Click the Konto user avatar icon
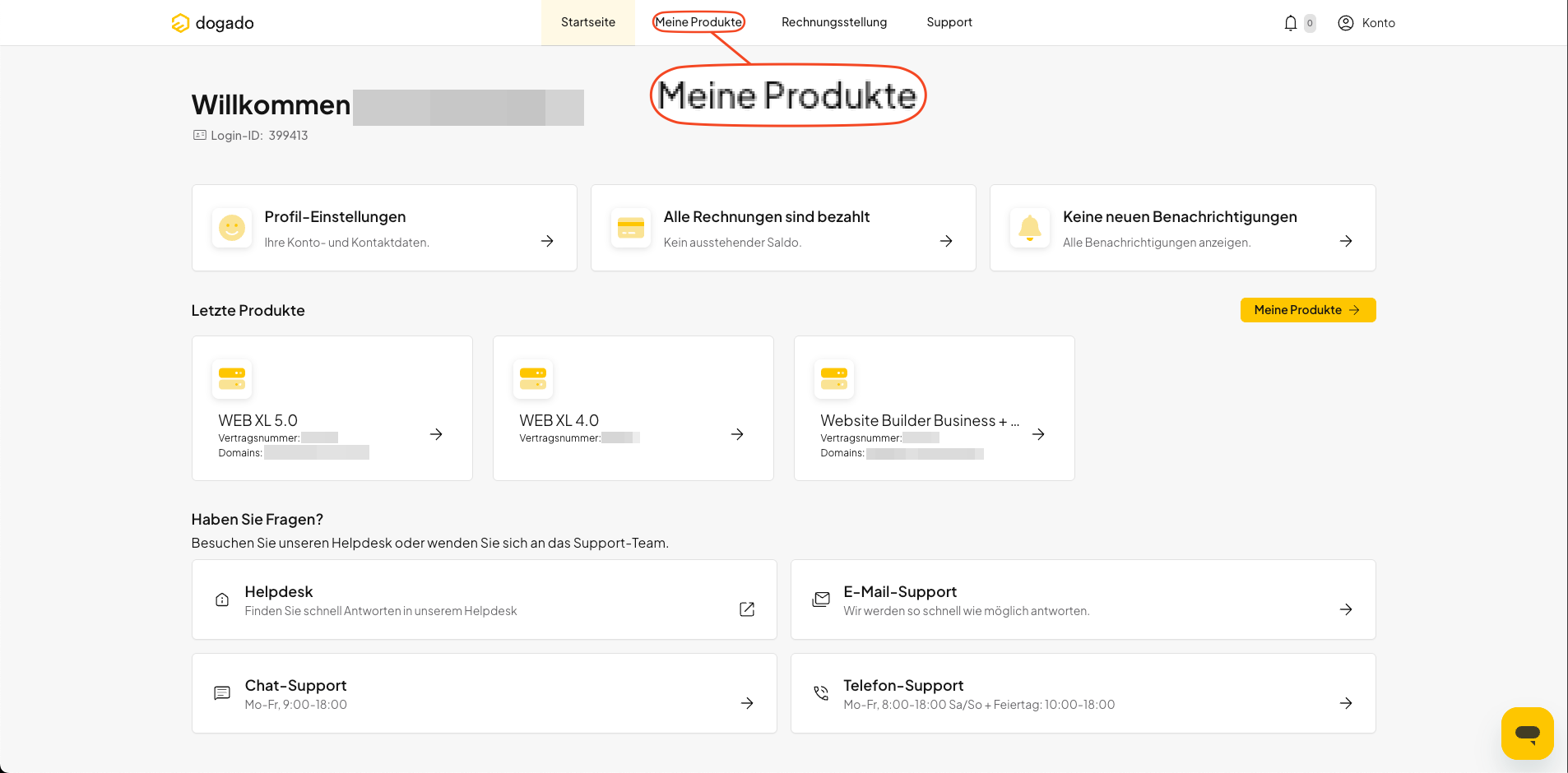Screen dimensions: 1568x773 (1346, 23)
